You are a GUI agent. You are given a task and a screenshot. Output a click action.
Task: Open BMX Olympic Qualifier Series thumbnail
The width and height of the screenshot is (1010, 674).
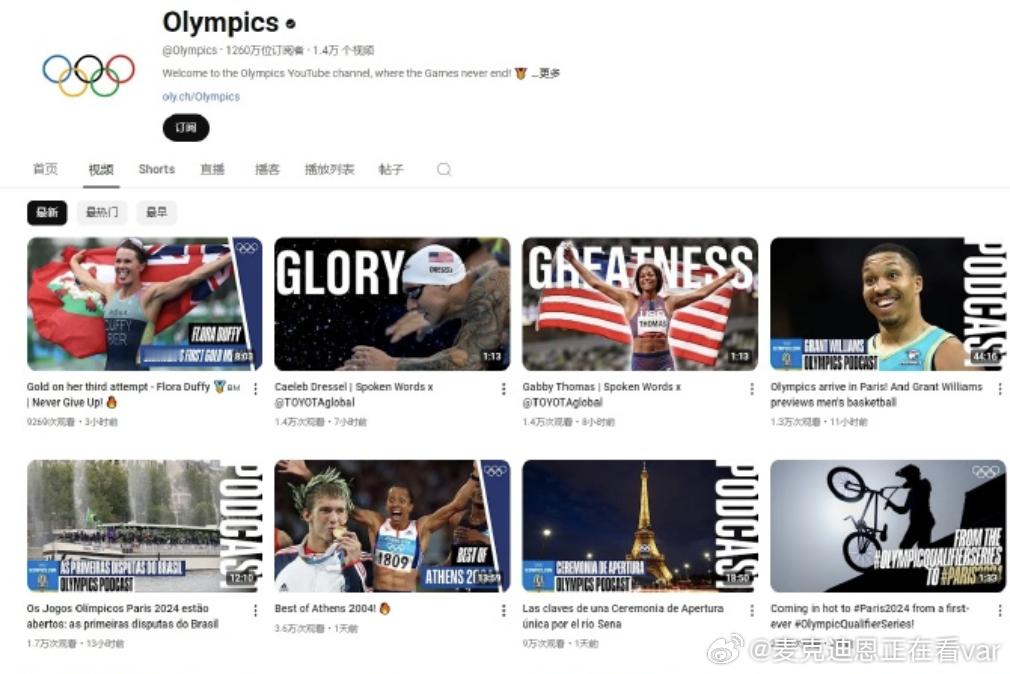888,526
